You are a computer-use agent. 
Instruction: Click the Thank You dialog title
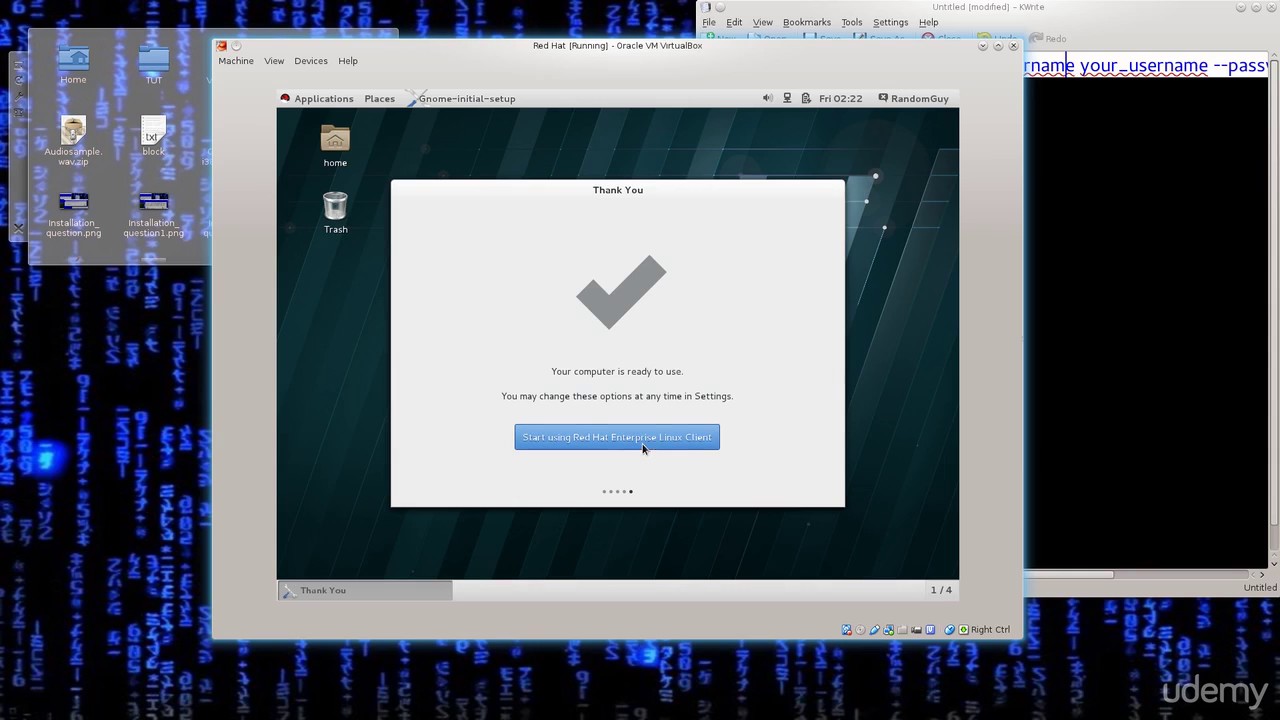pyautogui.click(x=618, y=190)
